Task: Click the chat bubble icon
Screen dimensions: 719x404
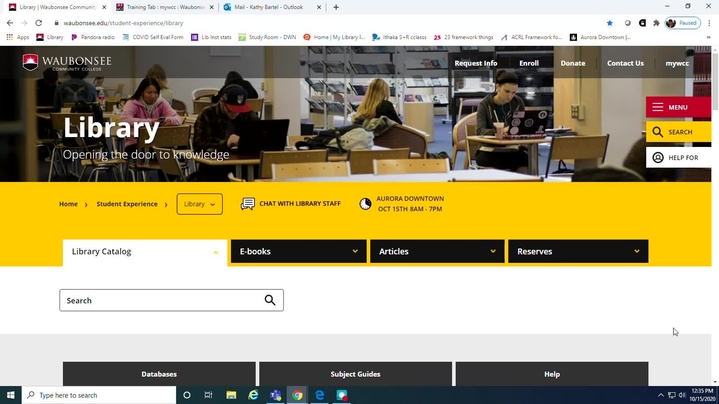Action: point(248,204)
